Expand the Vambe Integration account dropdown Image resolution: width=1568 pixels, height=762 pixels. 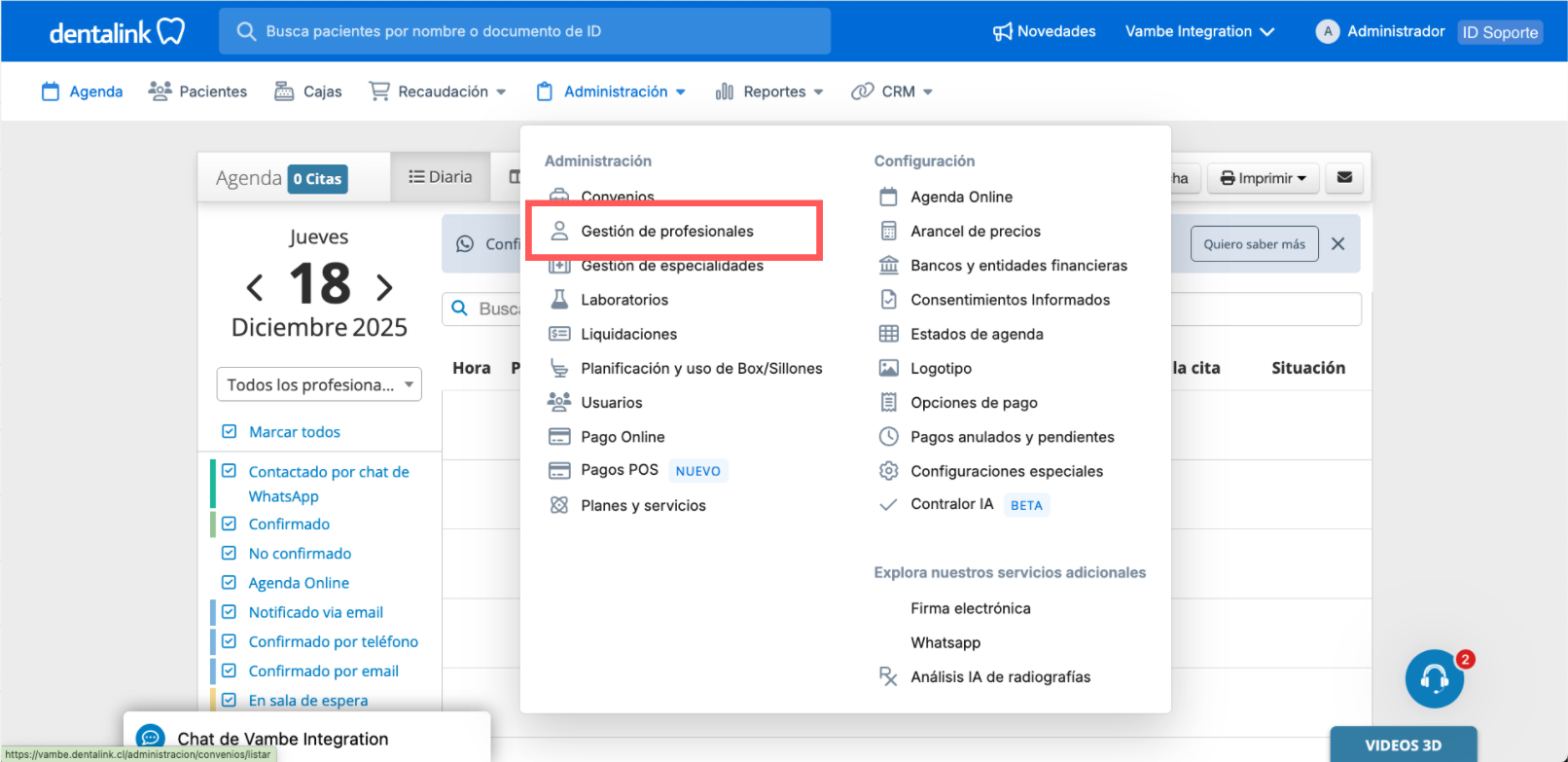[1199, 31]
